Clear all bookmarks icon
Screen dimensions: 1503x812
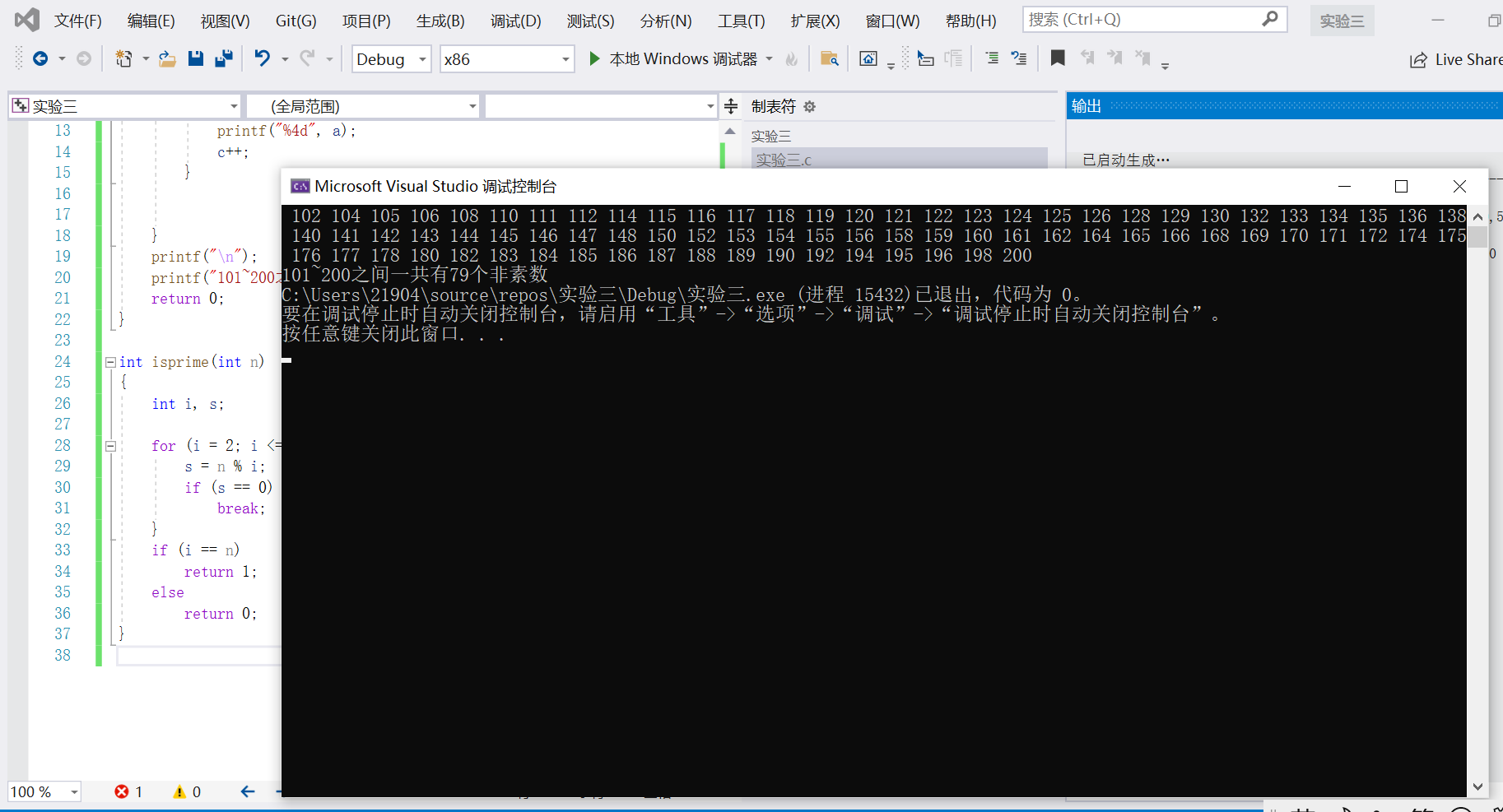point(1143,58)
